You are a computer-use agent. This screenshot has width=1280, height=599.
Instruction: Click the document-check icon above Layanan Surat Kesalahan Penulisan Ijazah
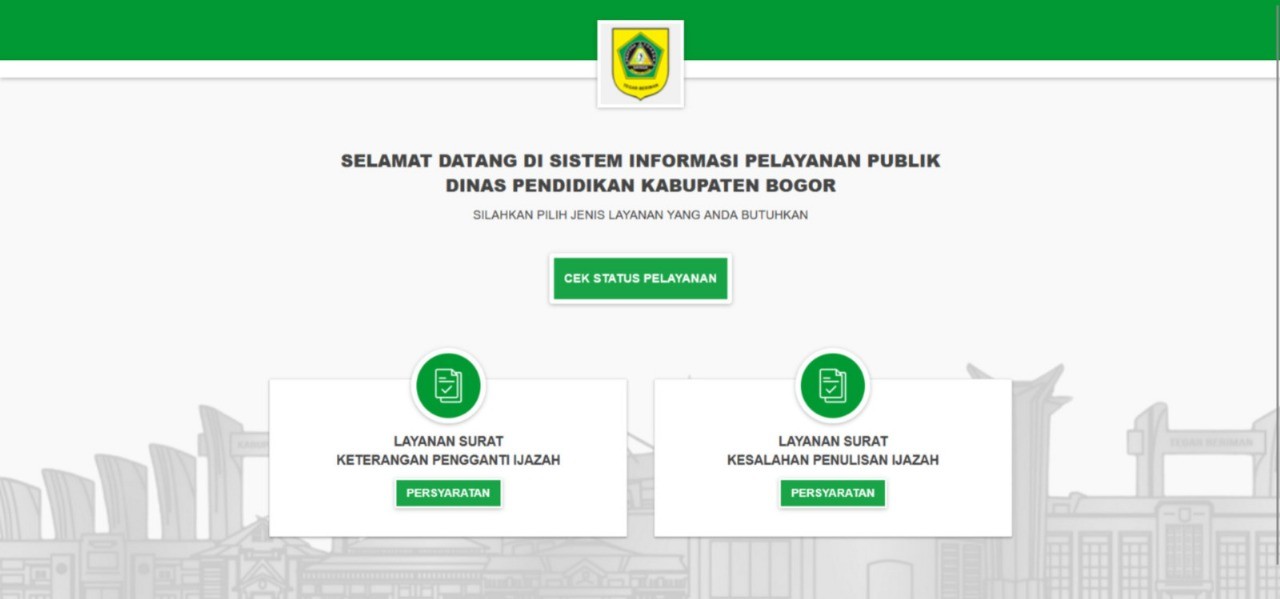click(834, 386)
